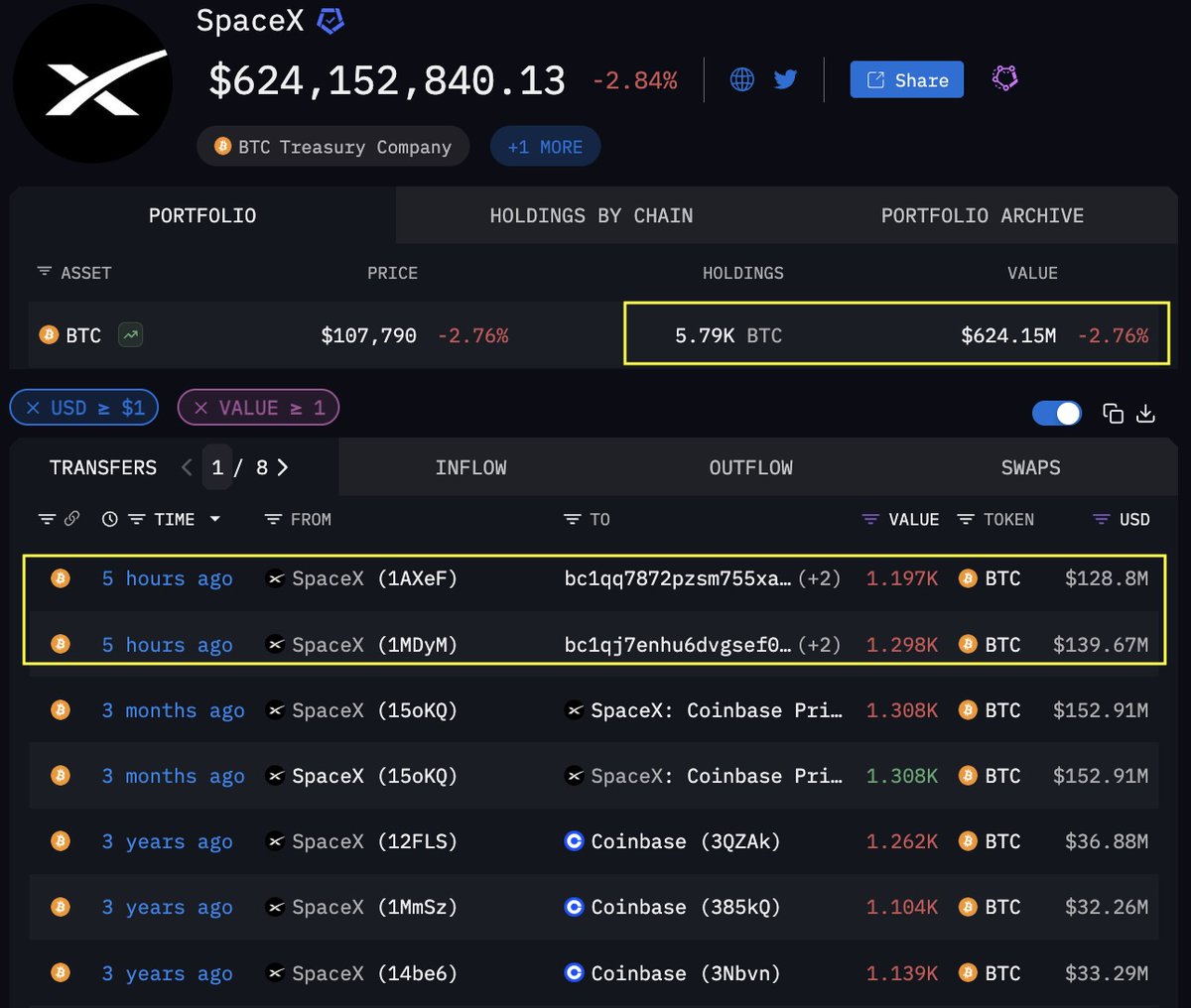Click the page number 1 field
This screenshot has height=1008, width=1191.
tap(217, 467)
